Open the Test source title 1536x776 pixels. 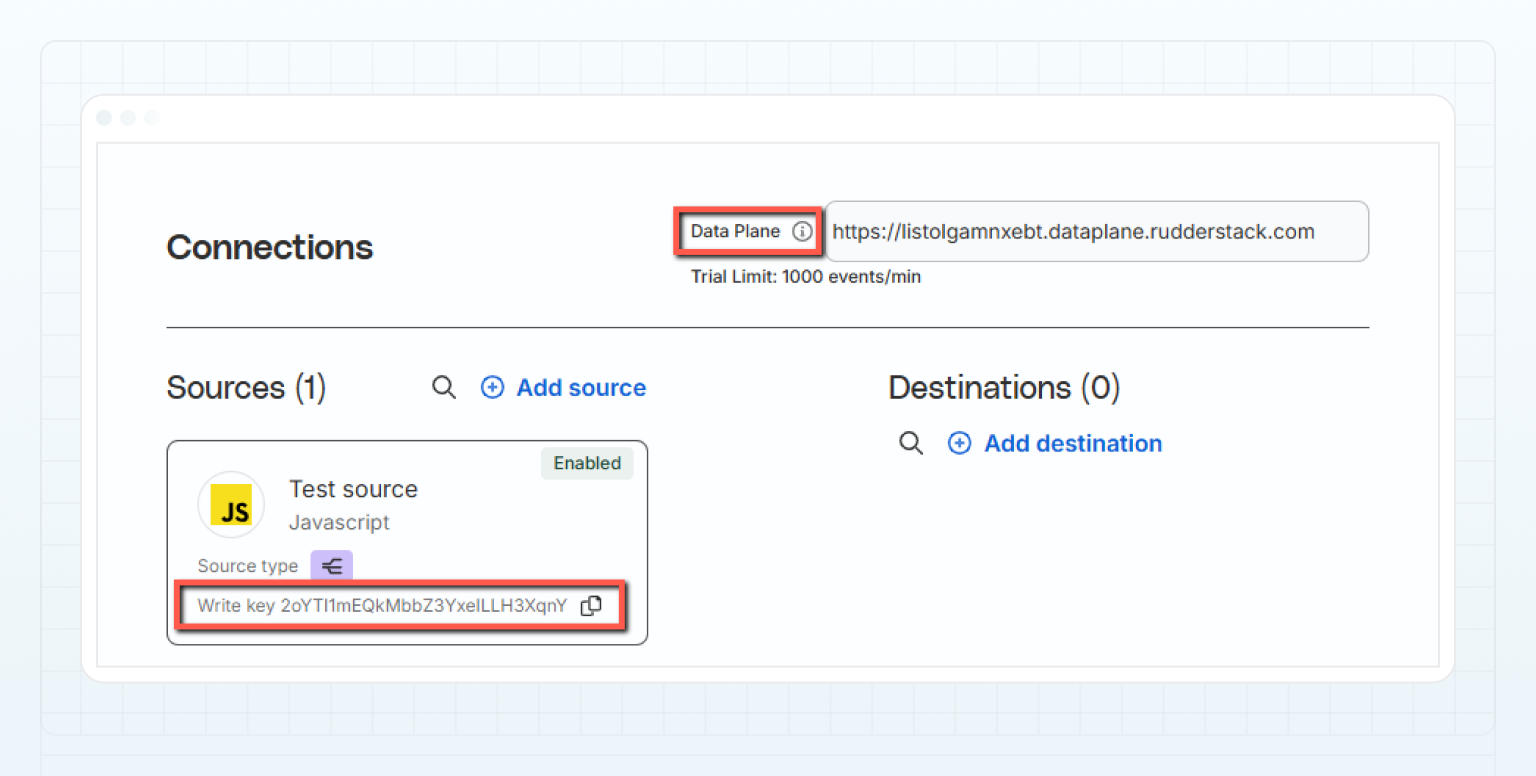coord(353,489)
